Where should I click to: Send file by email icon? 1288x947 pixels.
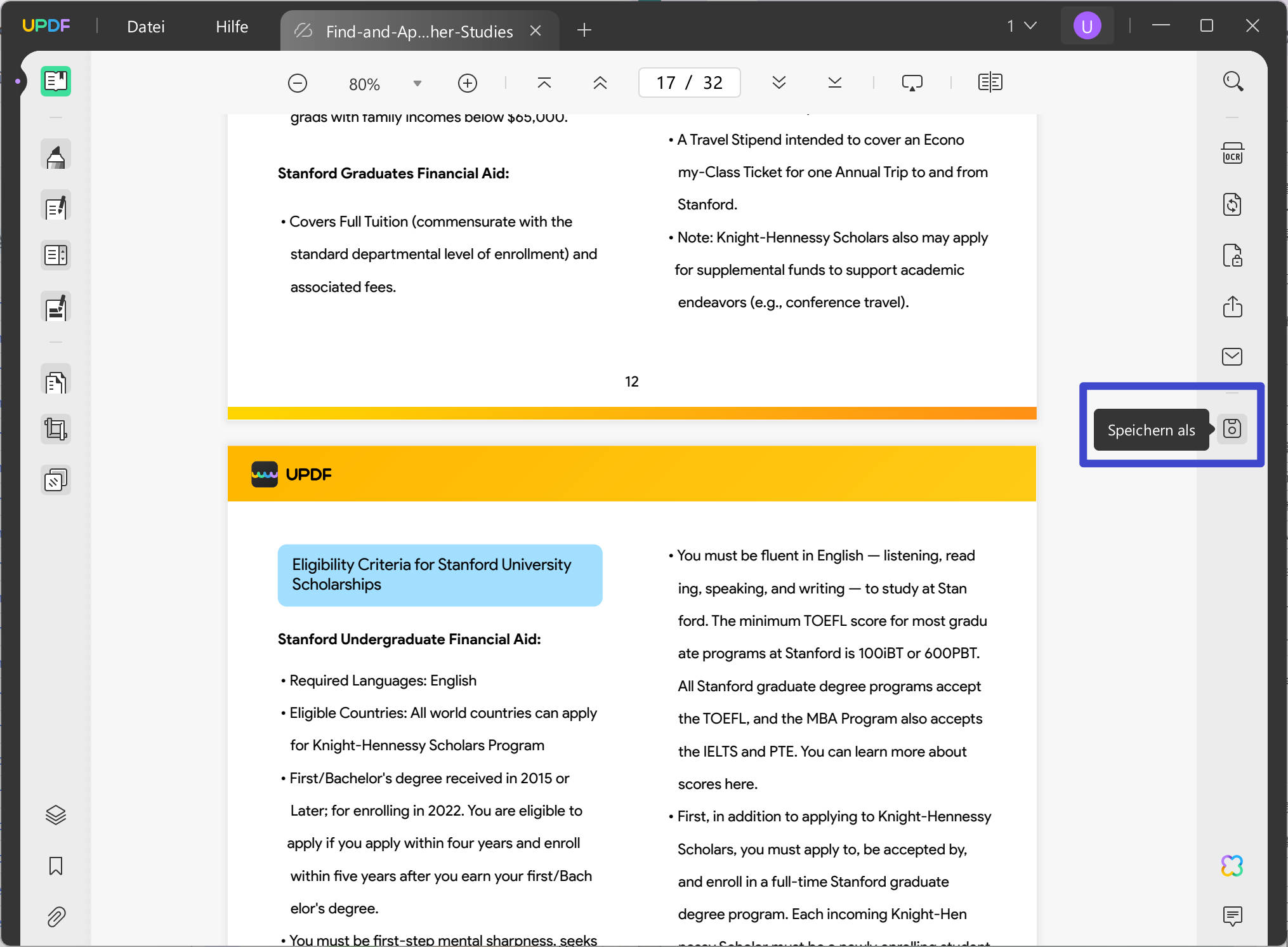(1232, 357)
